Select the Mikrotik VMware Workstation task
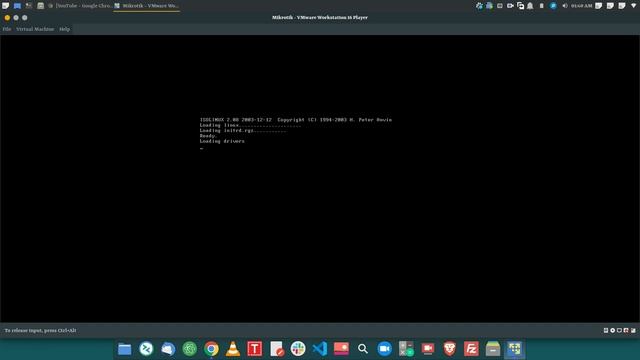 click(x=147, y=6)
